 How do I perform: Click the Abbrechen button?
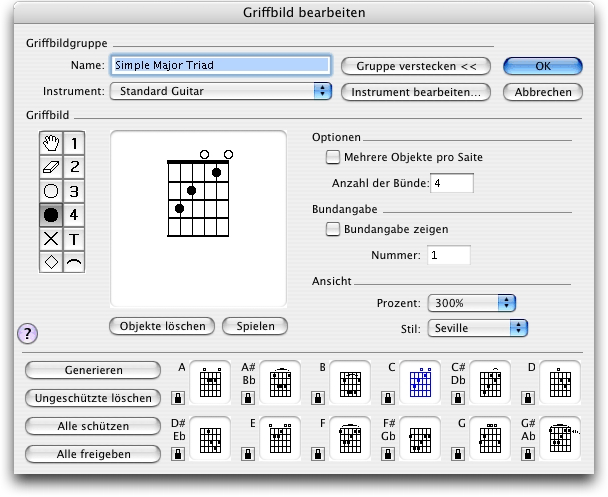[x=543, y=92]
